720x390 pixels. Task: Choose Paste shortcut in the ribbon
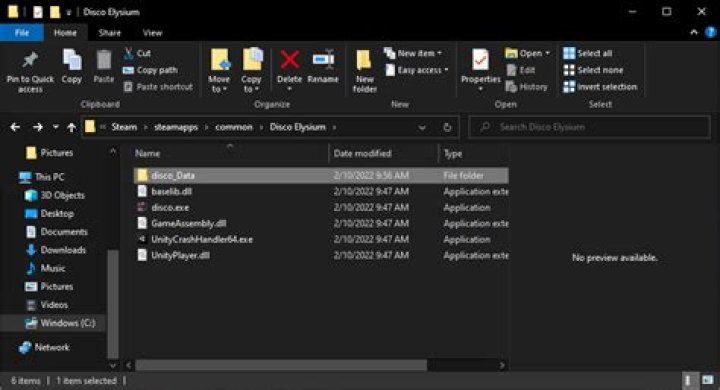(158, 87)
